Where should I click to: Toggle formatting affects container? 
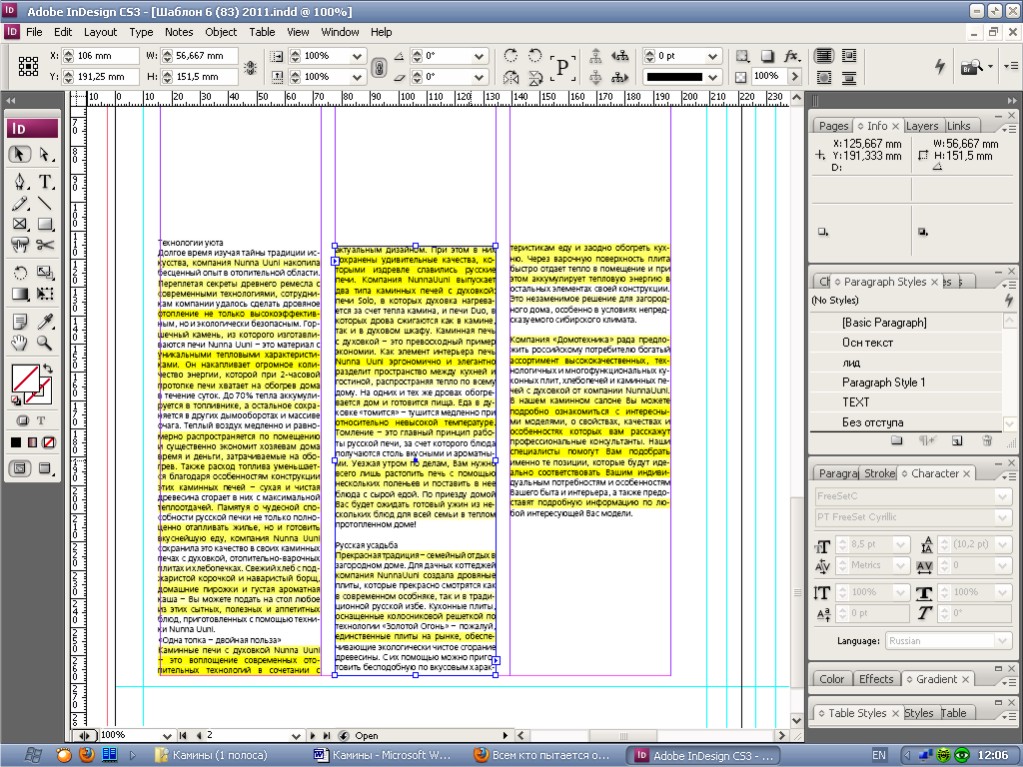click(x=23, y=421)
